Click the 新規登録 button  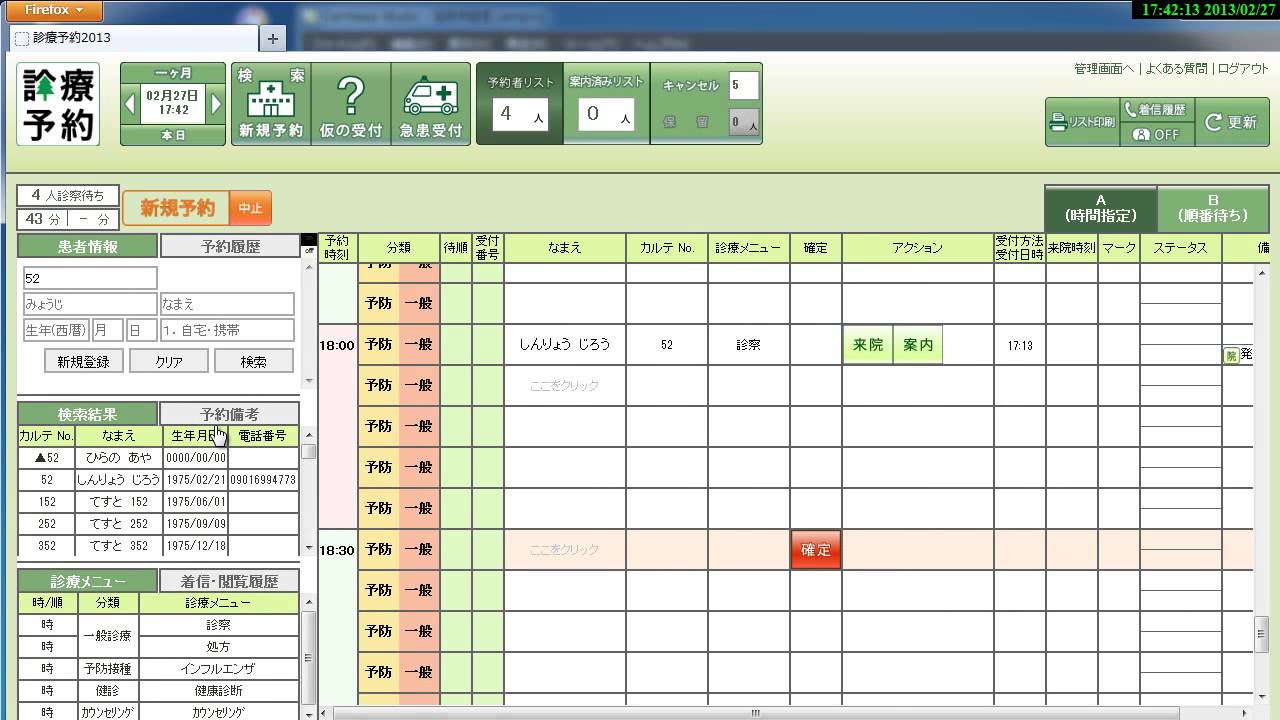point(83,361)
